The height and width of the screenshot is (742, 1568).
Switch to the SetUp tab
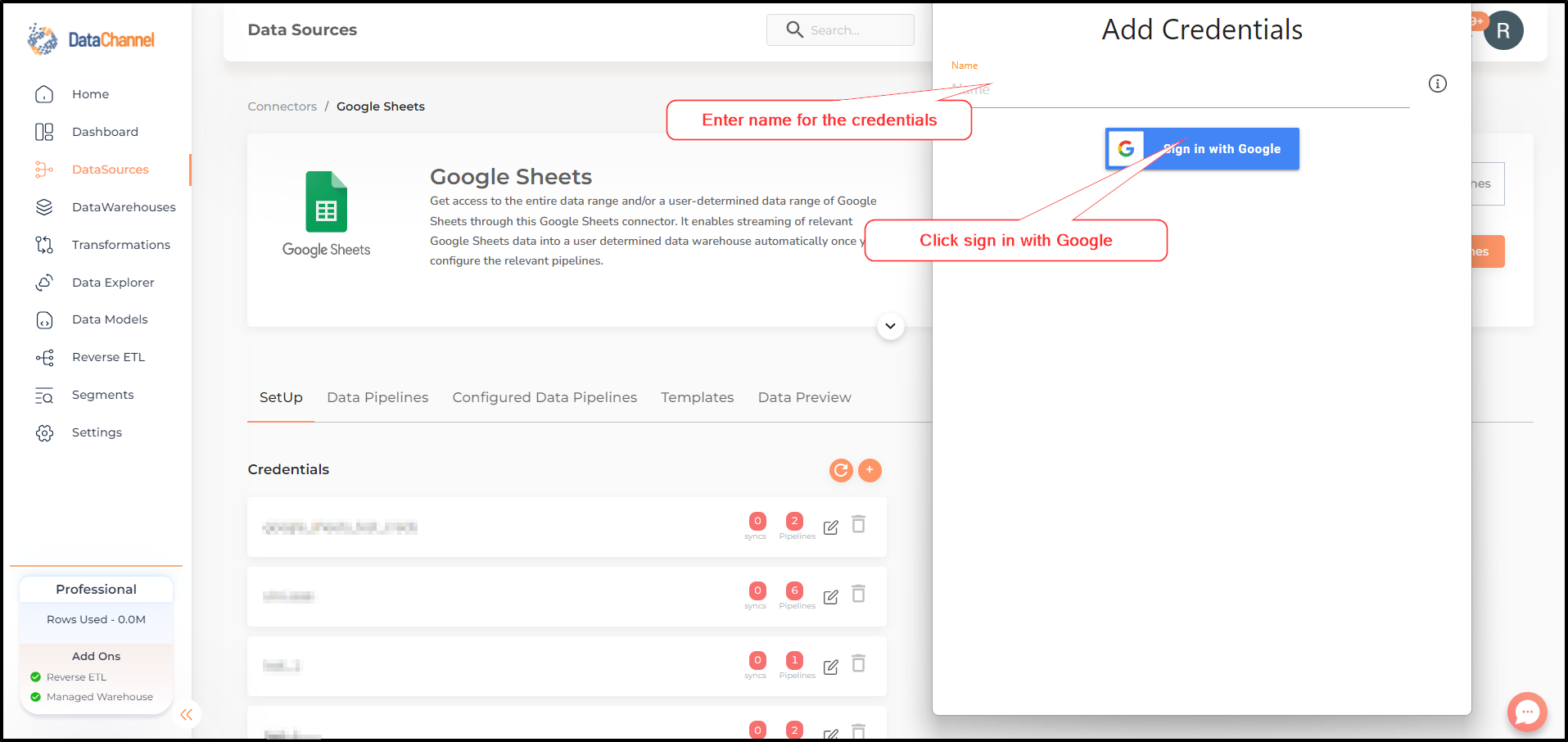(281, 398)
